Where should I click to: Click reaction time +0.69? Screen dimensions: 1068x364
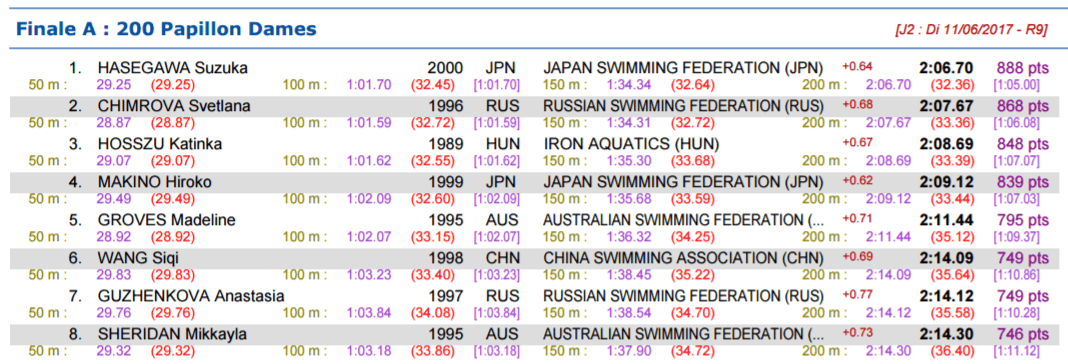click(x=857, y=257)
